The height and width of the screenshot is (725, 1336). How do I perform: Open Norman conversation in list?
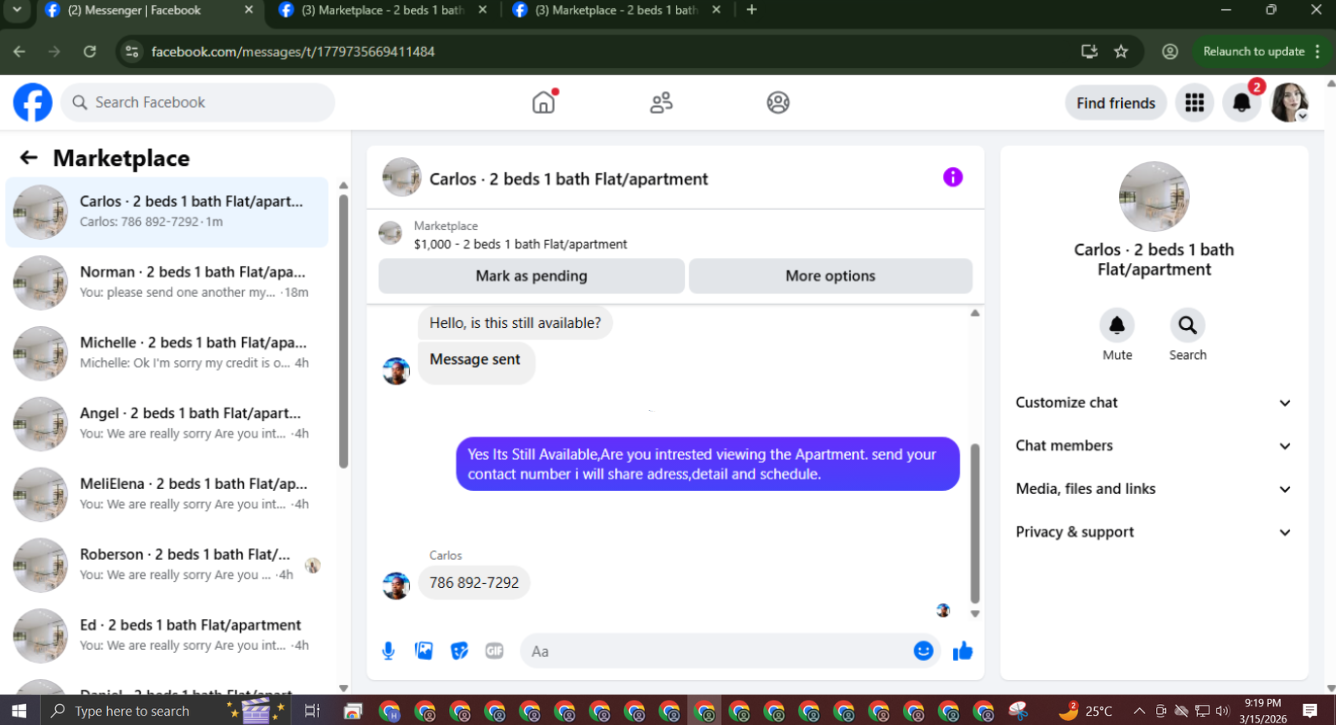point(167,282)
